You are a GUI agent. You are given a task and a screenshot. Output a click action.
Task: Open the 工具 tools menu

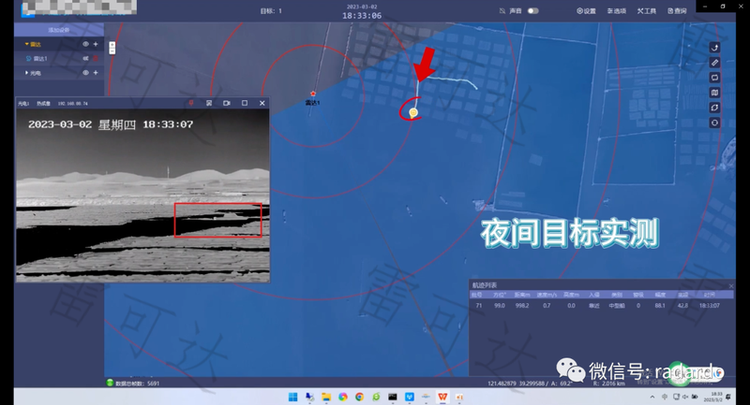[x=647, y=11]
